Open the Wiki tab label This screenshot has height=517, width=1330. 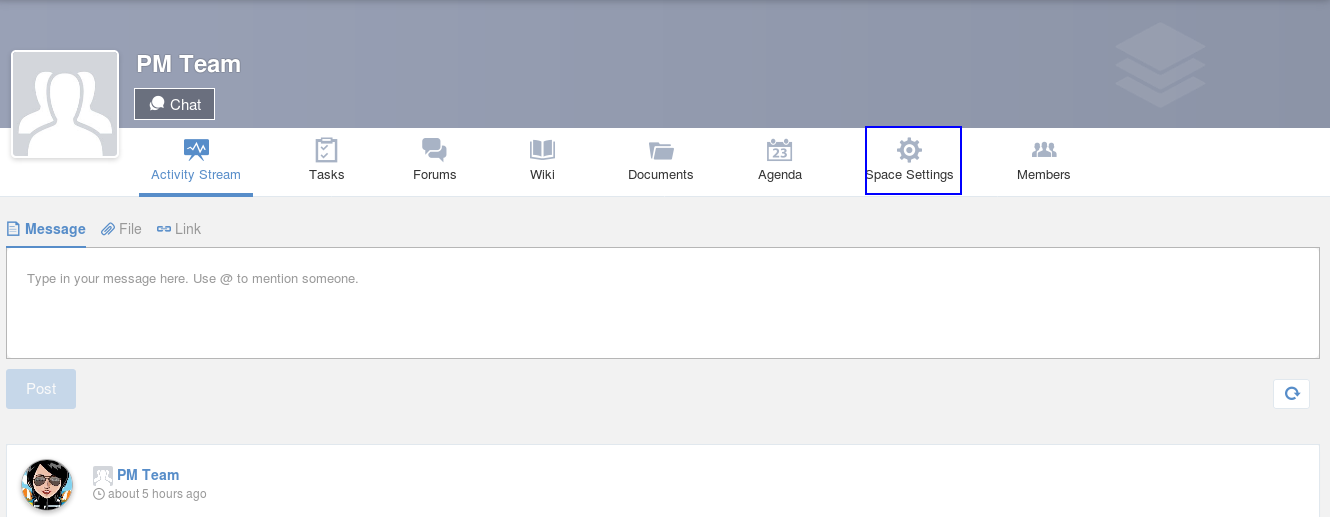542,175
